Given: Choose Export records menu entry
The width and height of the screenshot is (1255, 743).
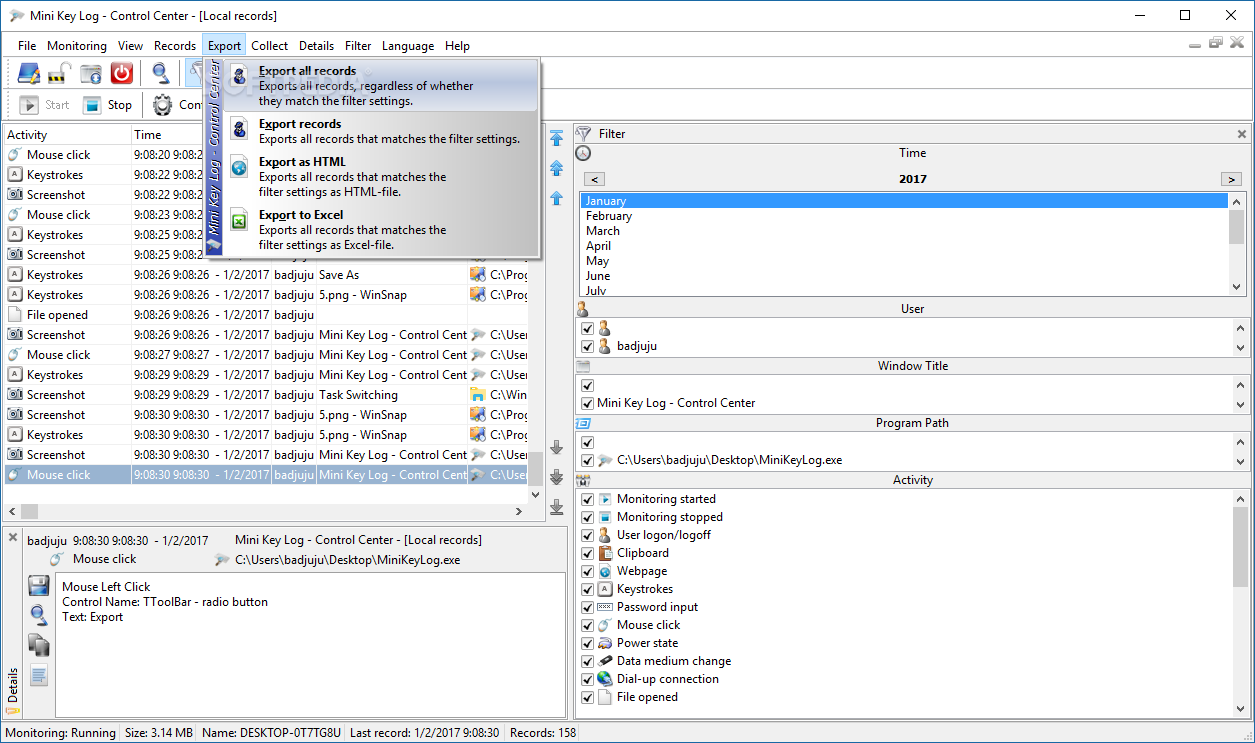Looking at the screenshot, I should 380,131.
